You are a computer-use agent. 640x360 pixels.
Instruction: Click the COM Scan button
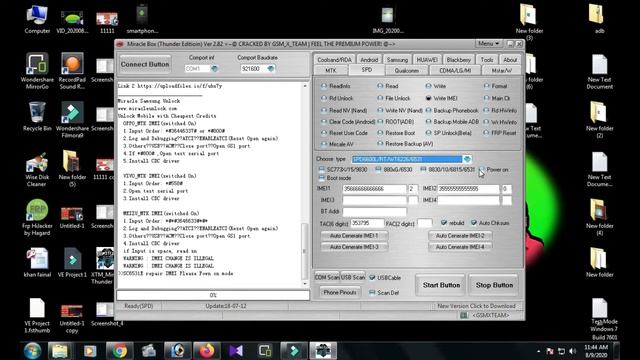click(x=327, y=277)
